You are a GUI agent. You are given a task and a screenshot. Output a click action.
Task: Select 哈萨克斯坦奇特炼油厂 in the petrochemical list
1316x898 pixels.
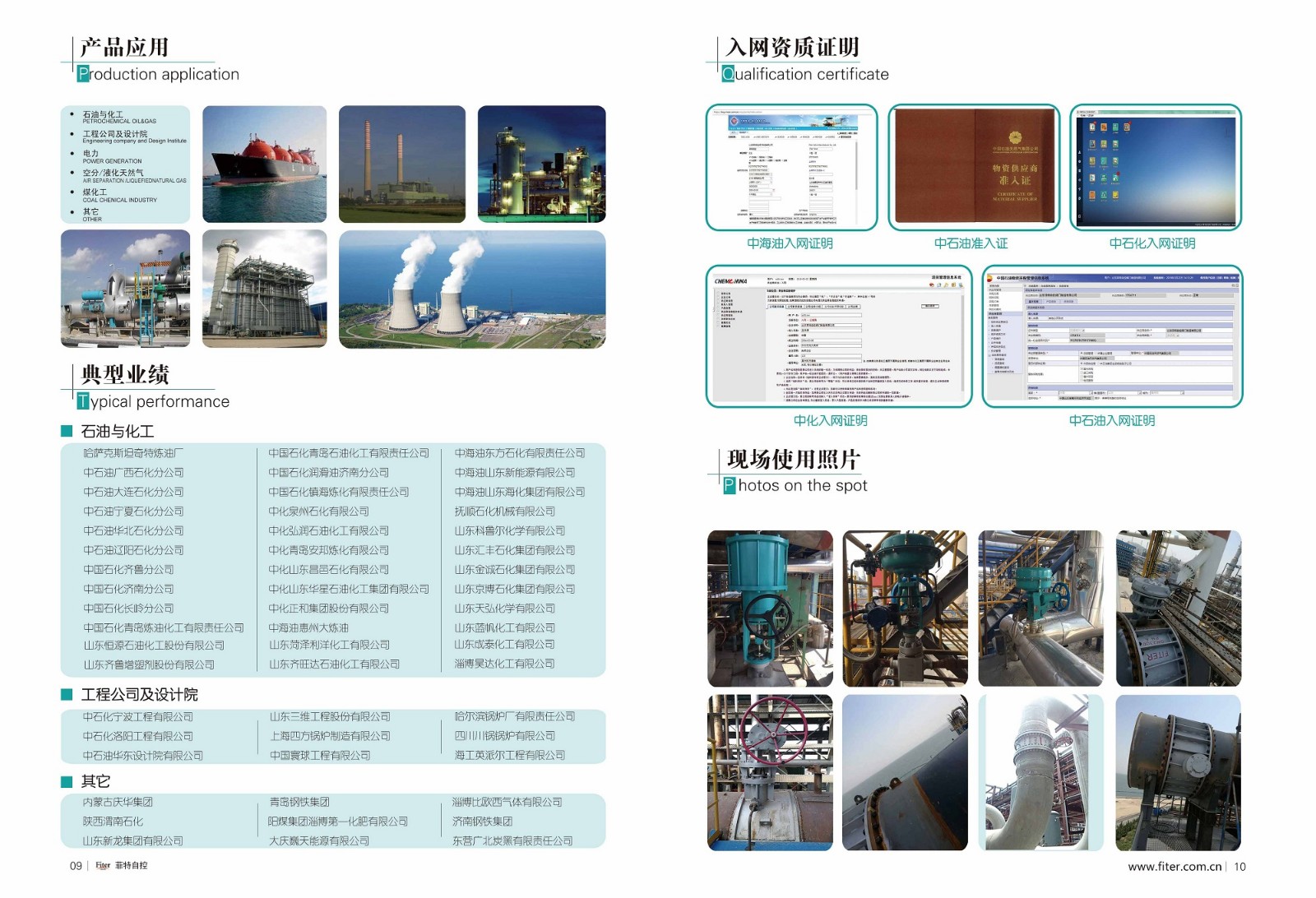coord(133,453)
